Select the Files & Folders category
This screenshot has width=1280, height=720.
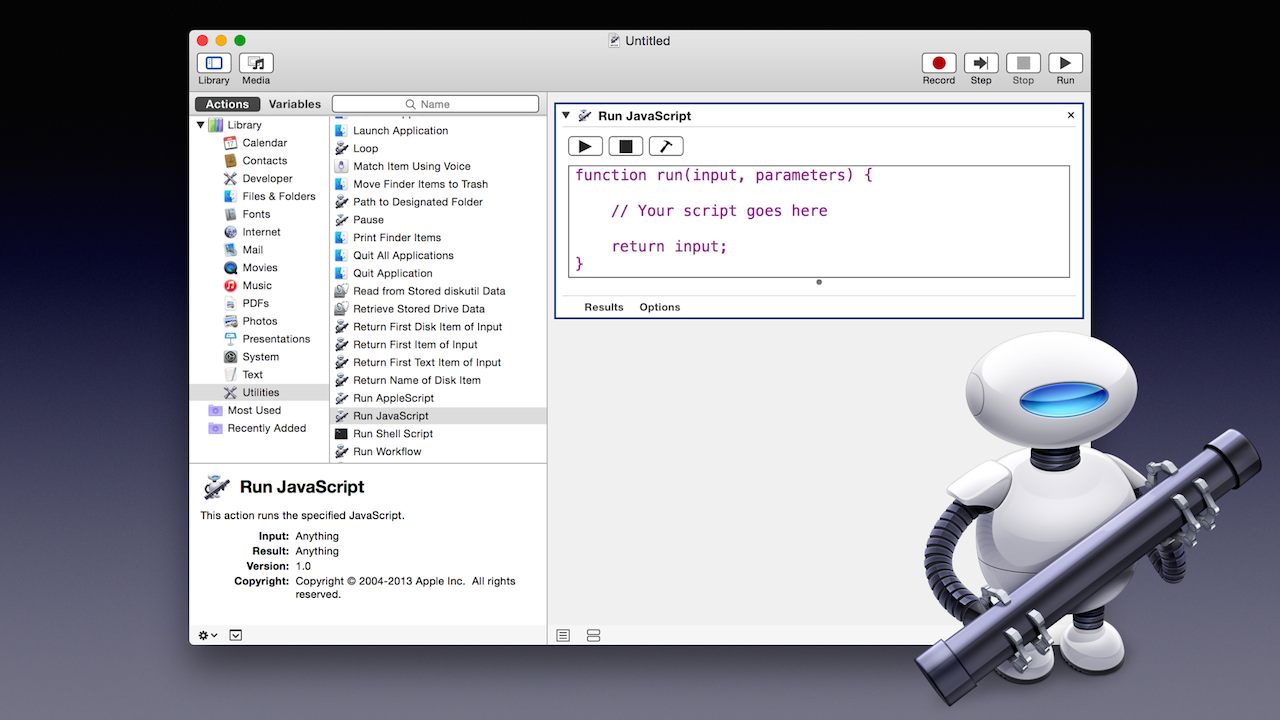click(x=278, y=197)
